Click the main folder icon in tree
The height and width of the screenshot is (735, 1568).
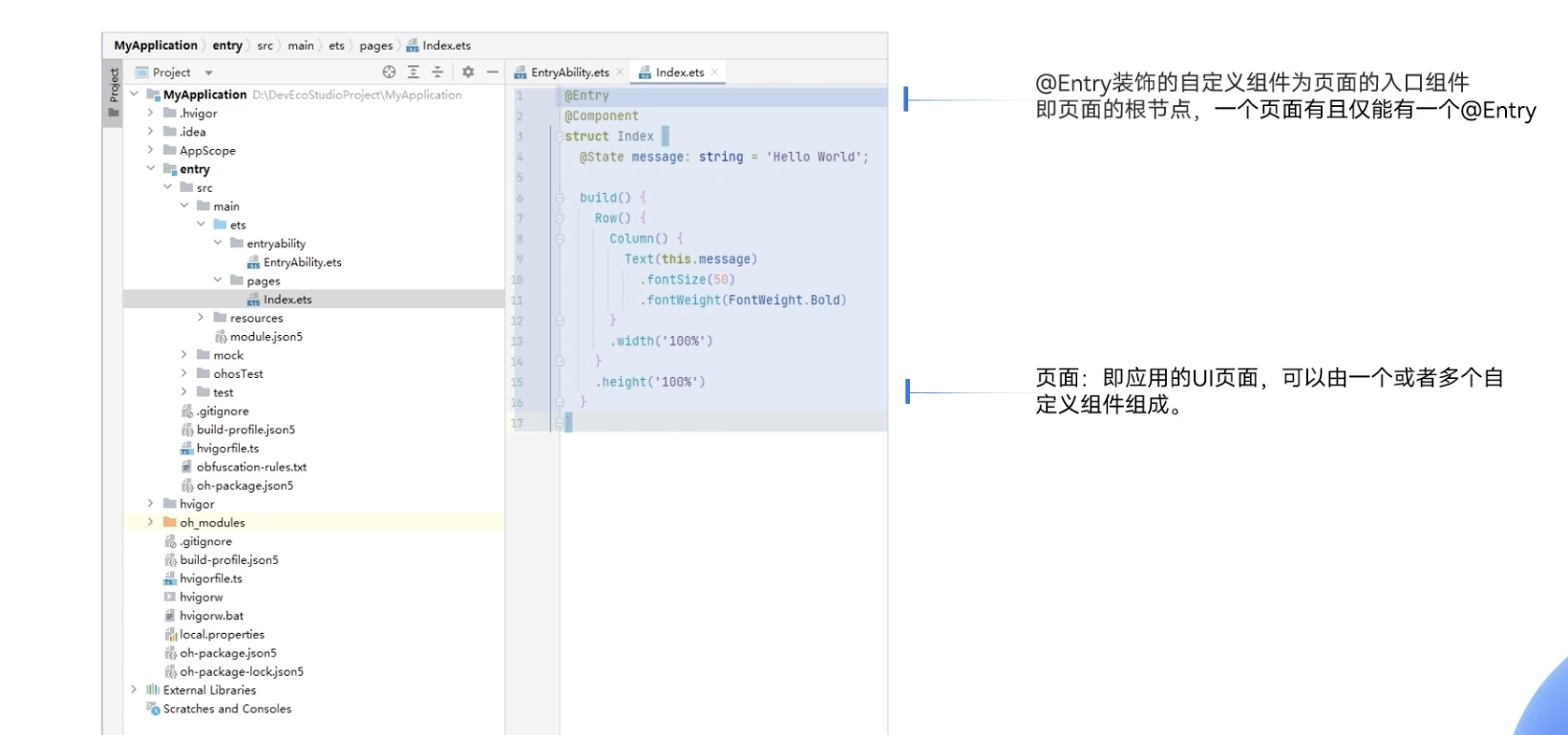[x=203, y=206]
